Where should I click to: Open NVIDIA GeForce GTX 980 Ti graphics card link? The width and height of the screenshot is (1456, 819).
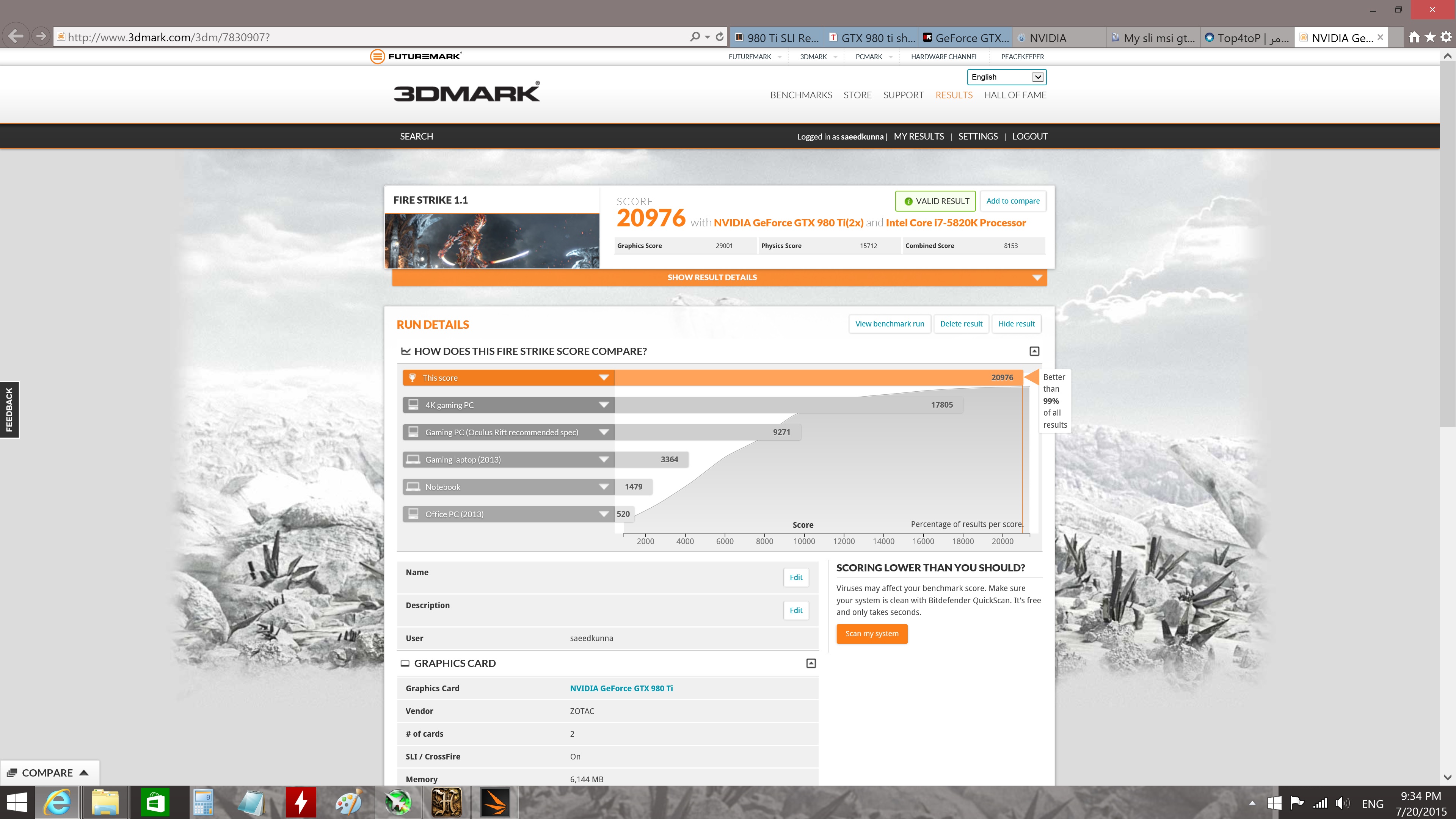(621, 688)
